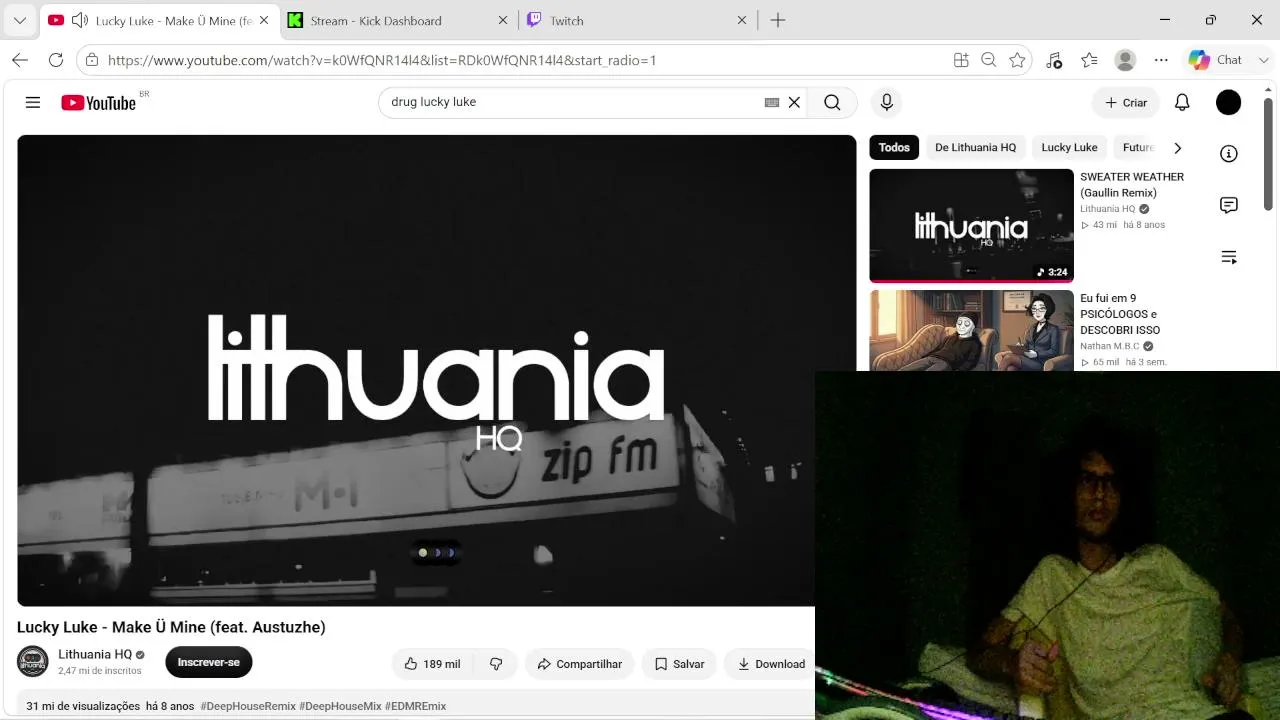Go to YouTube home via logo

tap(98, 102)
